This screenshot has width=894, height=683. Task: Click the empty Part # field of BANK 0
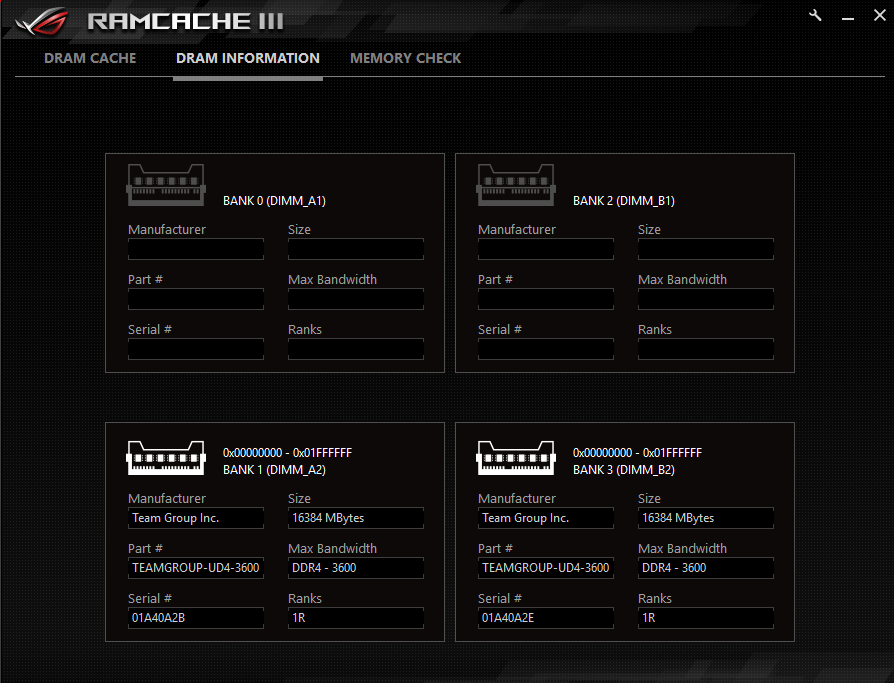click(x=196, y=299)
